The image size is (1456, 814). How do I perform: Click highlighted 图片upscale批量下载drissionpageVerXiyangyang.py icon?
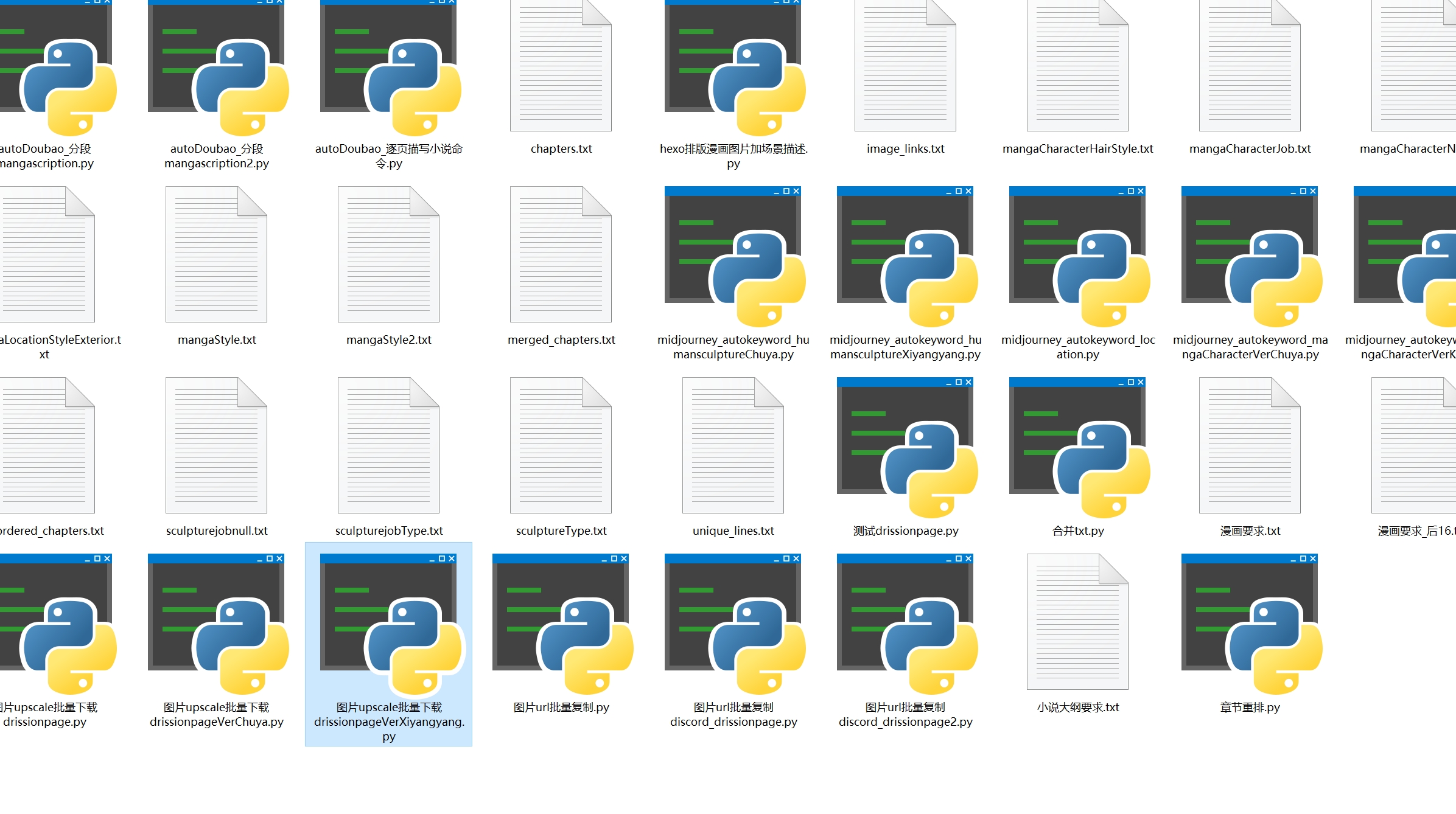coord(390,624)
